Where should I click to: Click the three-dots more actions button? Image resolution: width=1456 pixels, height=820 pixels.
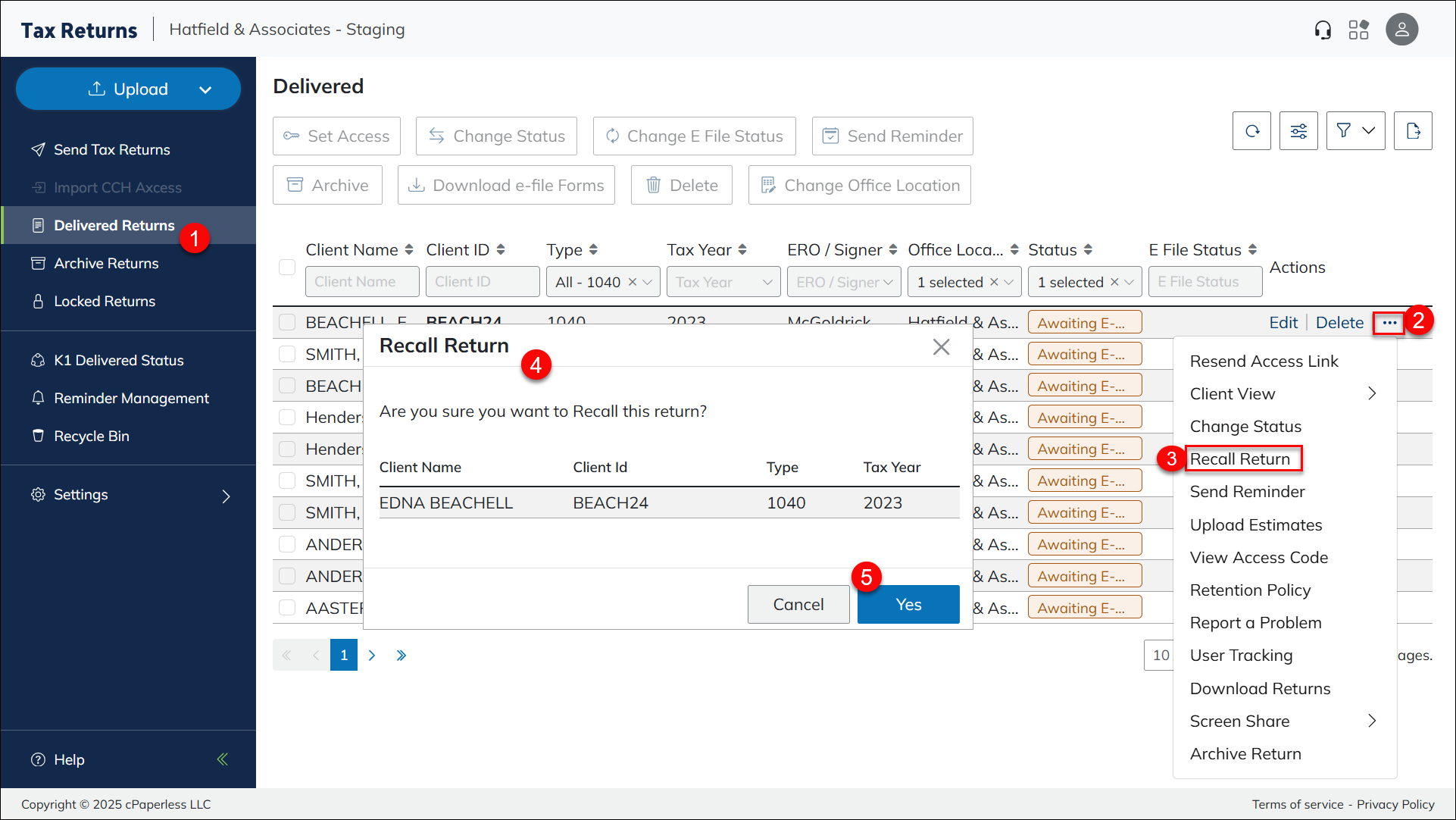1389,323
